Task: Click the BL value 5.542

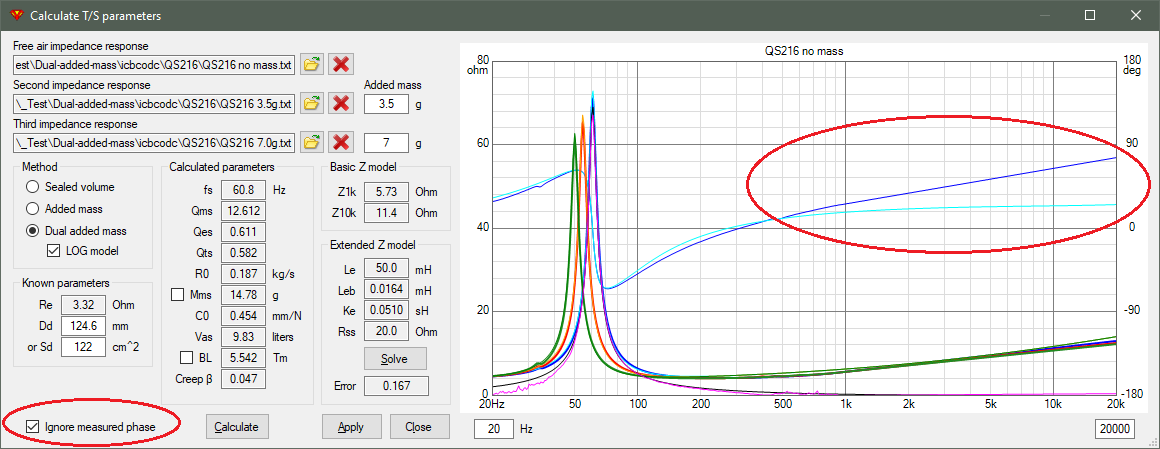Action: tap(243, 358)
